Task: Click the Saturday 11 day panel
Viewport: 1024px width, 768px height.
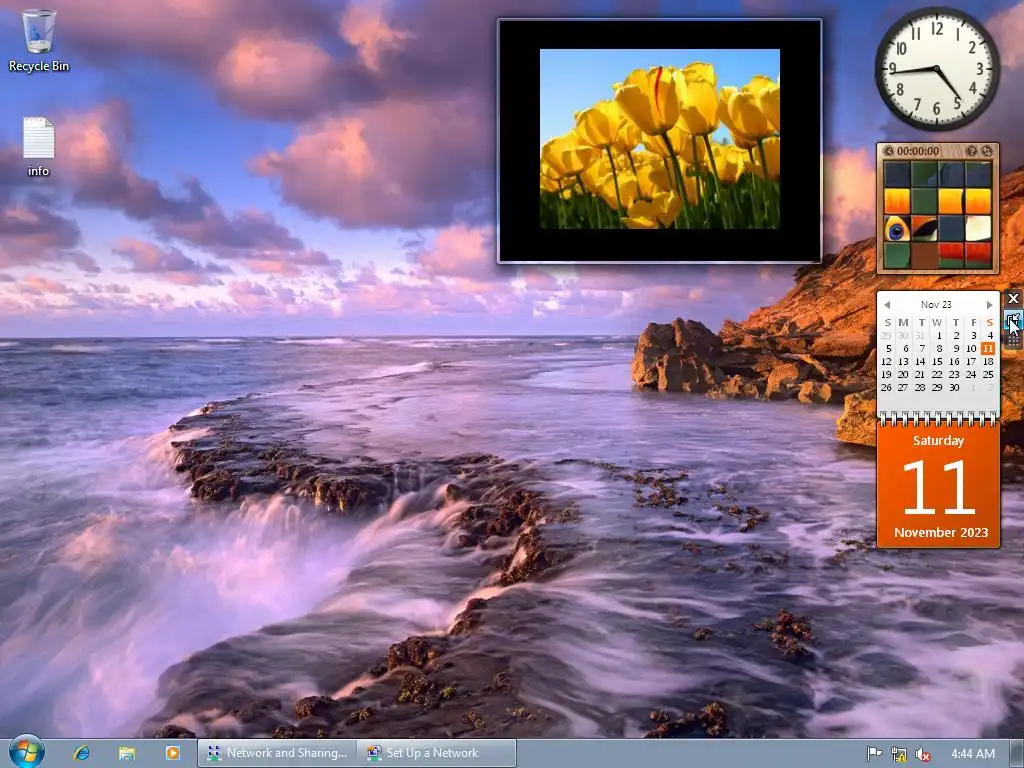Action: (x=938, y=486)
